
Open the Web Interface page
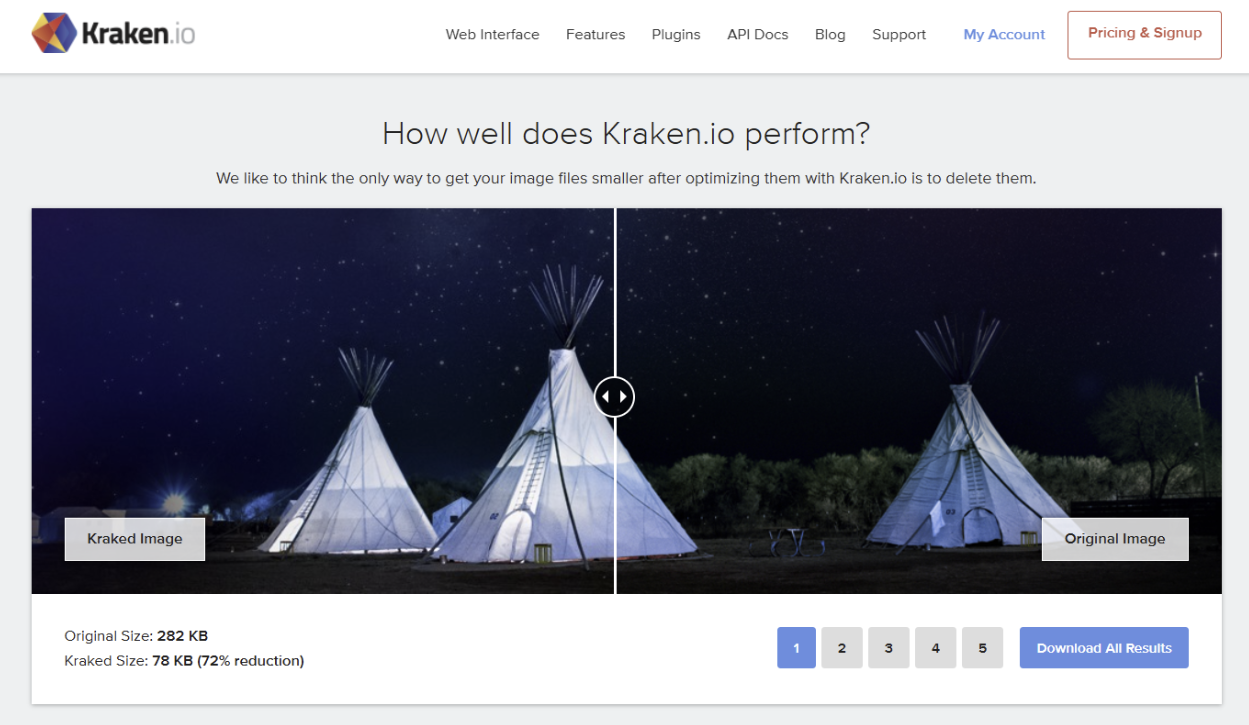(492, 34)
